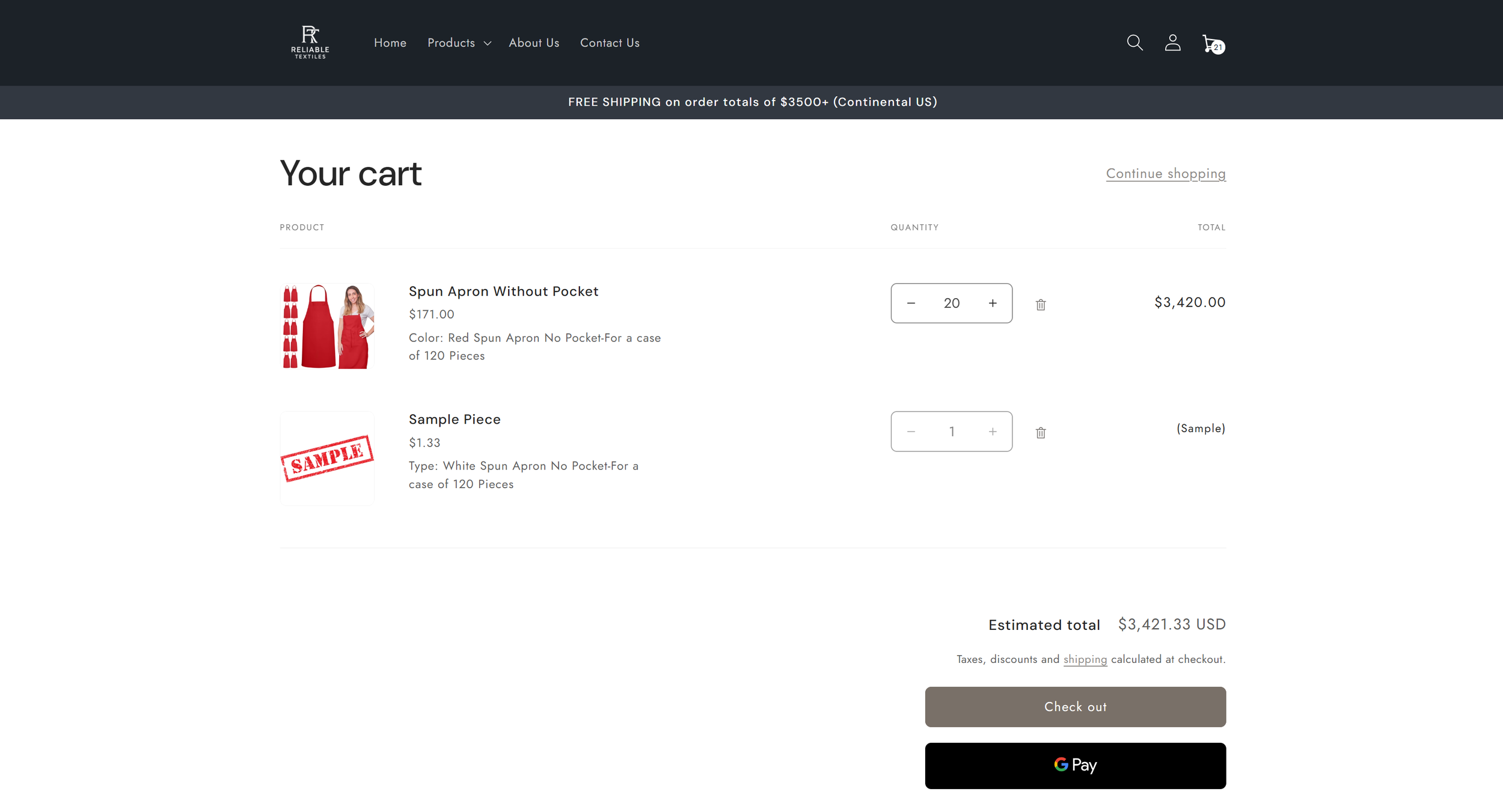1503x812 pixels.
Task: Click the Spun Apron quantity field showing 20
Action: pyautogui.click(x=951, y=304)
